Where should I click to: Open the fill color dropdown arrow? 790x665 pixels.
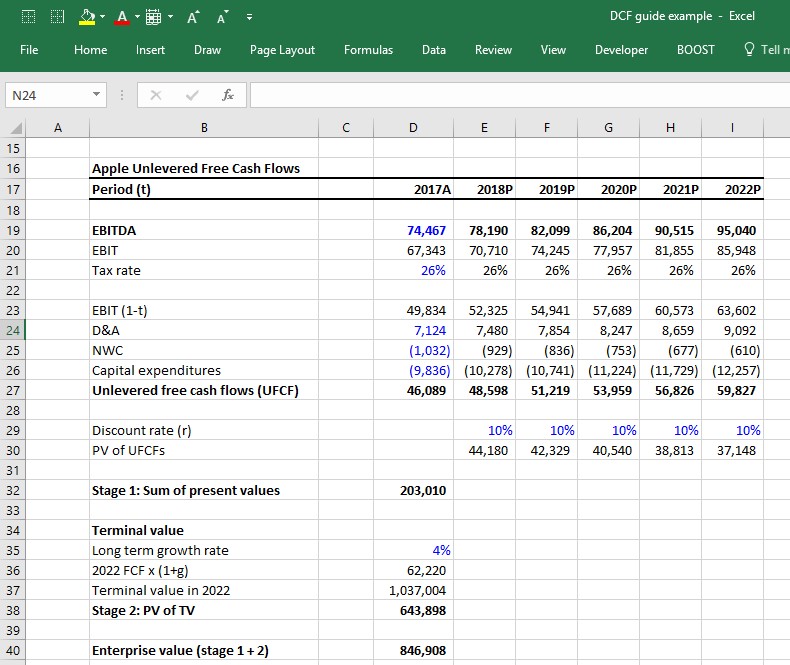coord(103,17)
